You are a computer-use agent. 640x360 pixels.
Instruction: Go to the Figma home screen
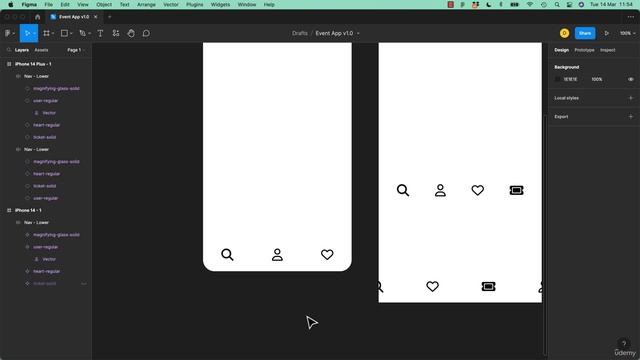(38, 17)
